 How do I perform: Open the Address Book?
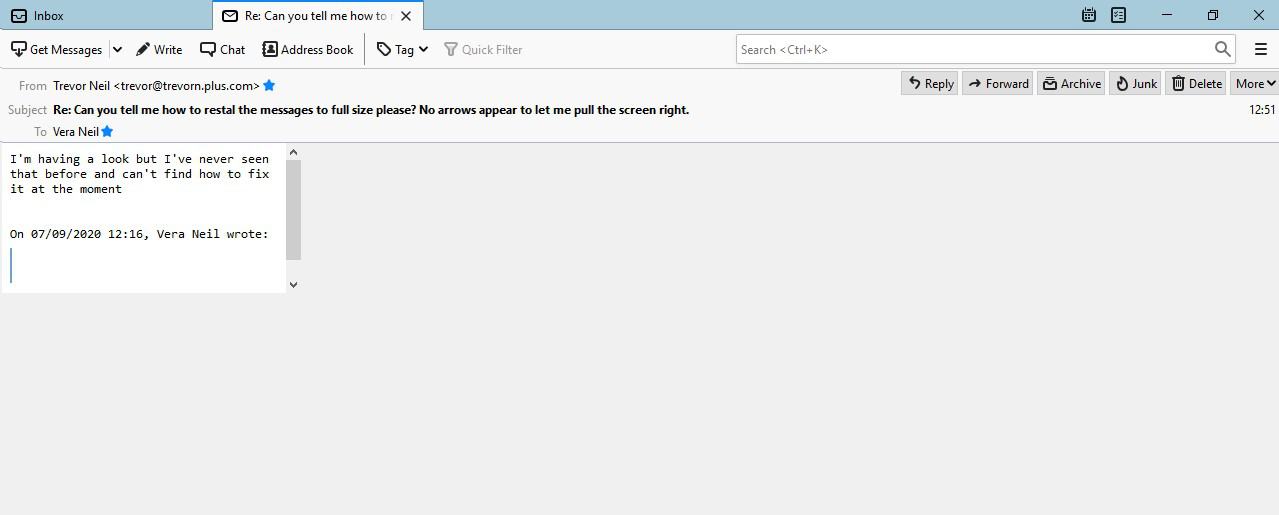[x=308, y=49]
